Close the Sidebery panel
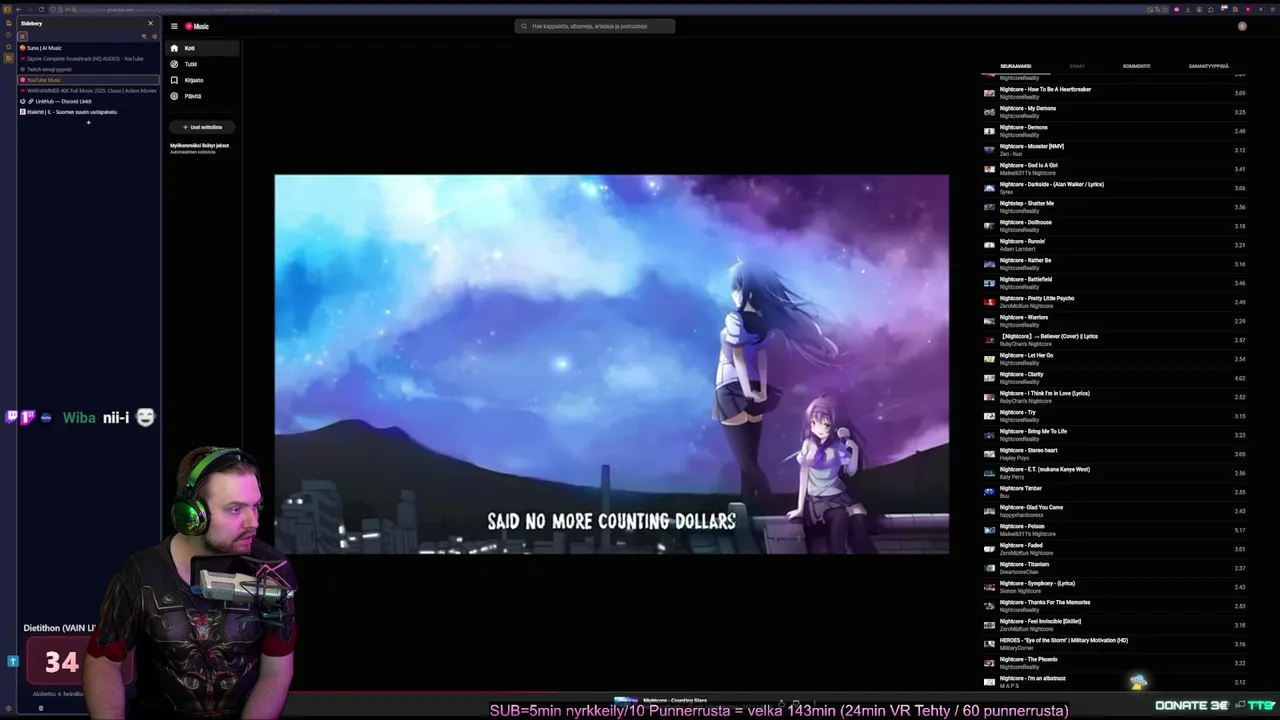 click(151, 23)
